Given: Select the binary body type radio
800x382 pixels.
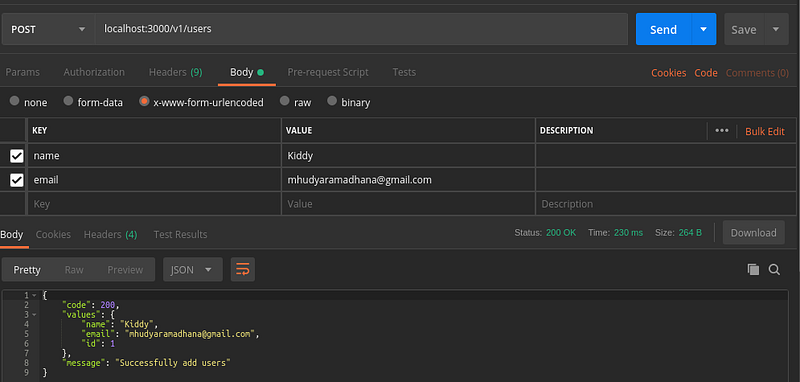Looking at the screenshot, I should [x=332, y=101].
